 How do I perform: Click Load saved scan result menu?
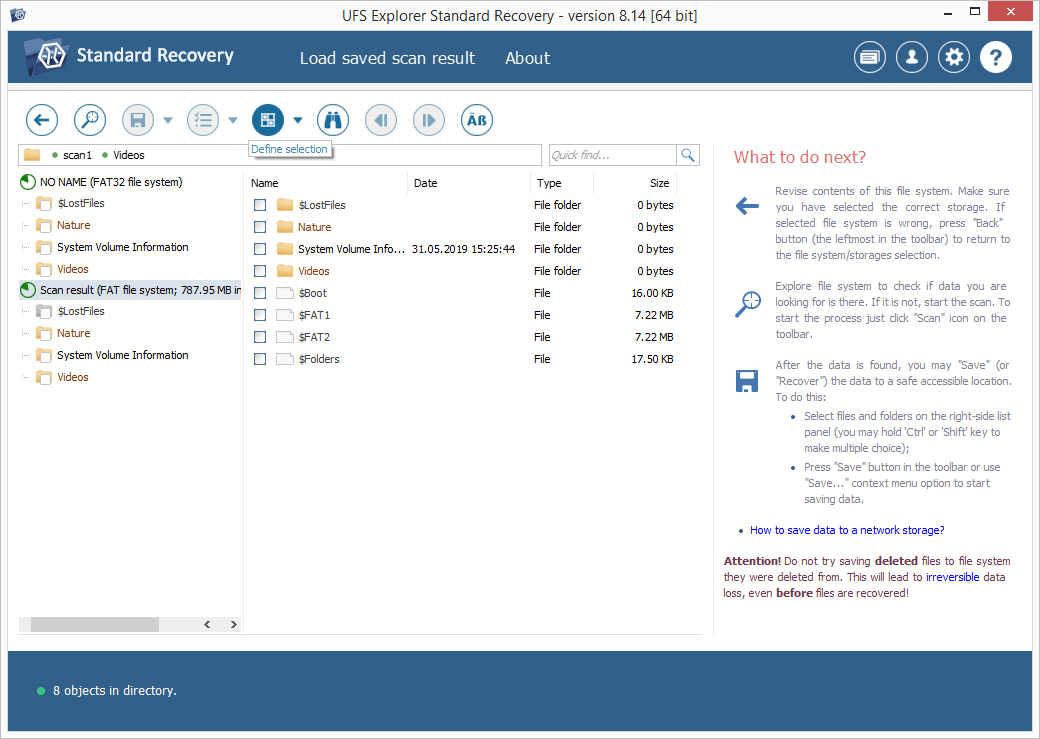coord(387,58)
